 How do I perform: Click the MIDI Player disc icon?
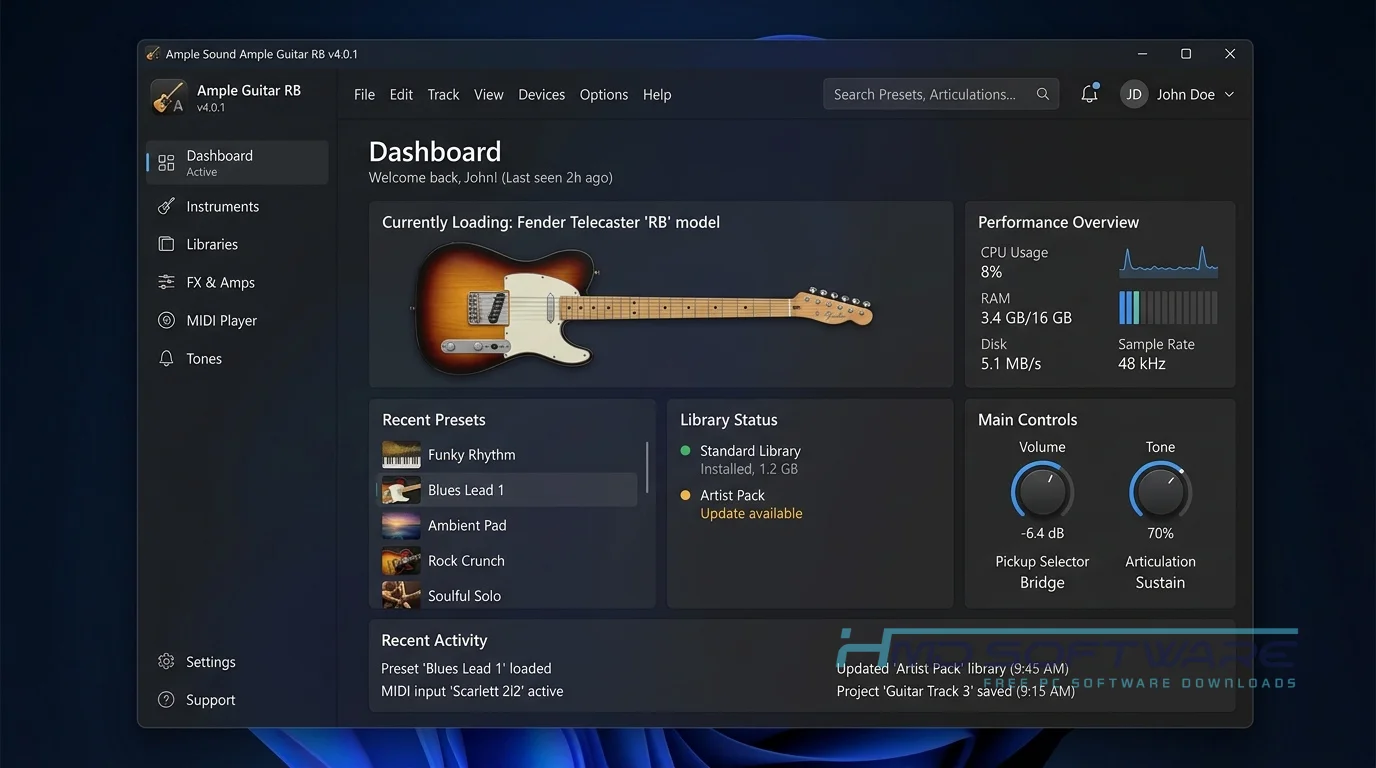(x=166, y=320)
